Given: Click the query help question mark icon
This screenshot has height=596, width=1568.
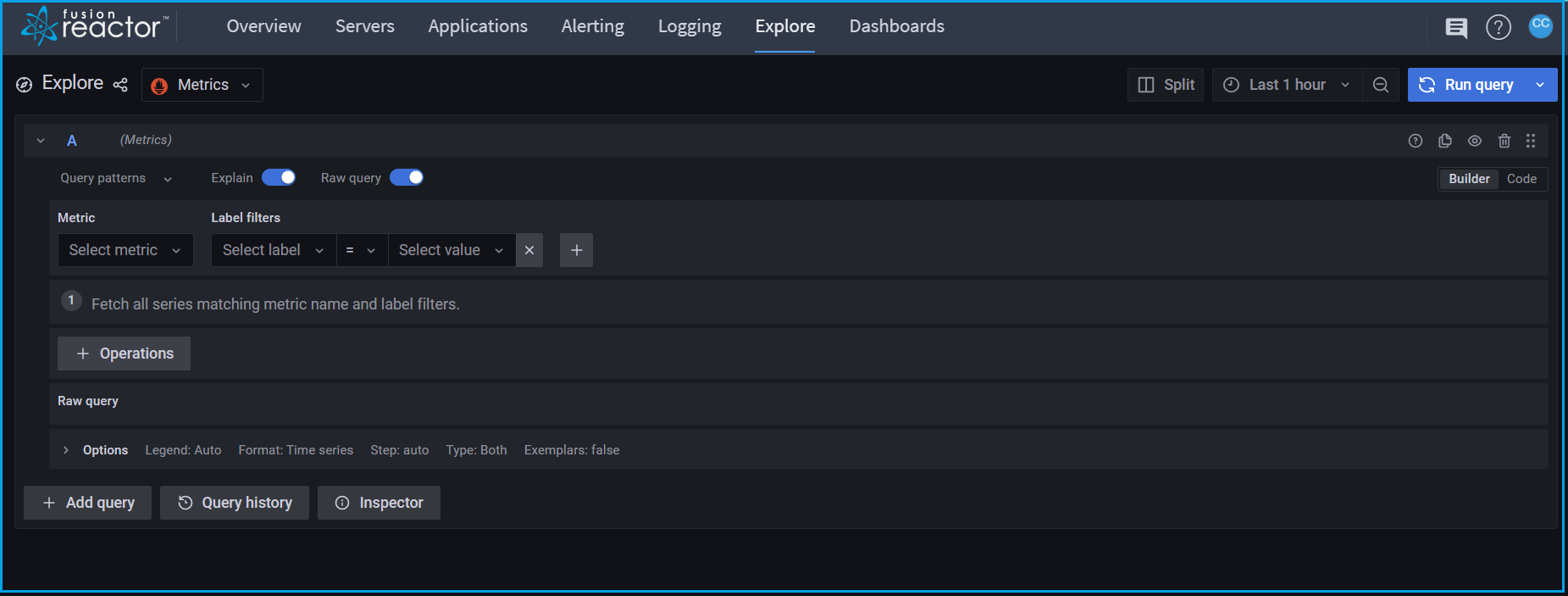Looking at the screenshot, I should pos(1416,141).
